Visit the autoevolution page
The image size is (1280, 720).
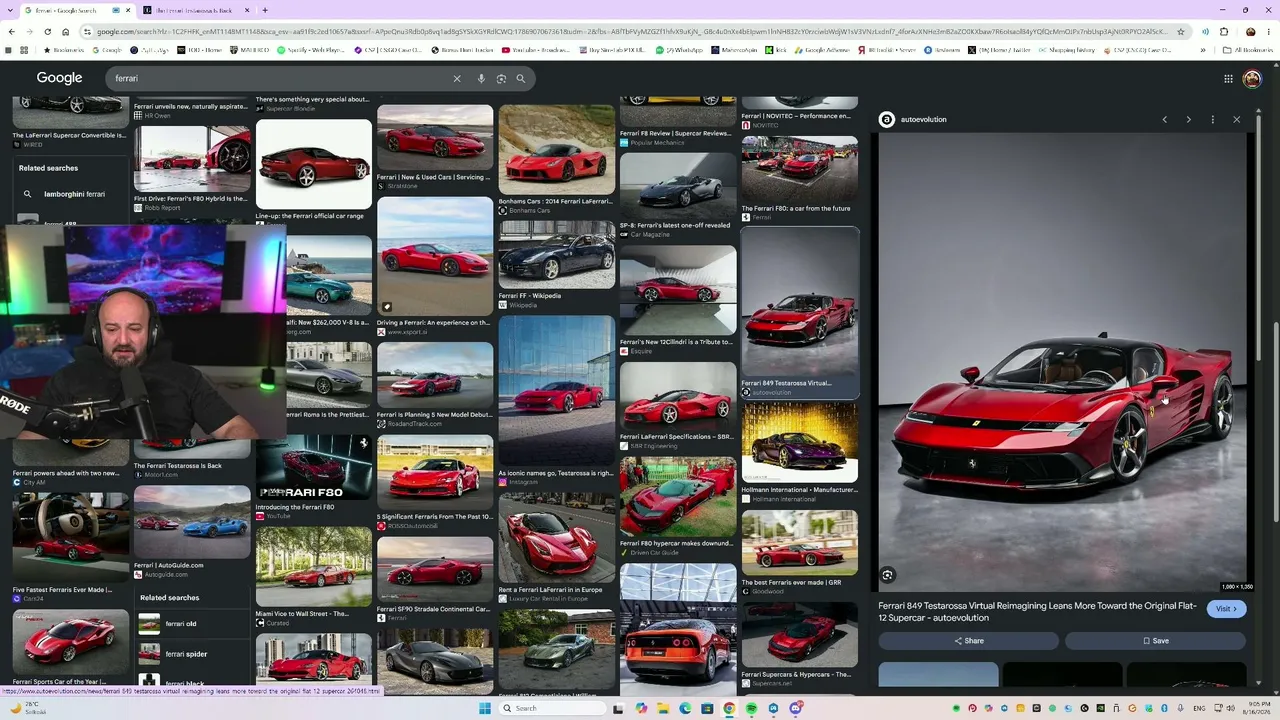pos(1226,609)
